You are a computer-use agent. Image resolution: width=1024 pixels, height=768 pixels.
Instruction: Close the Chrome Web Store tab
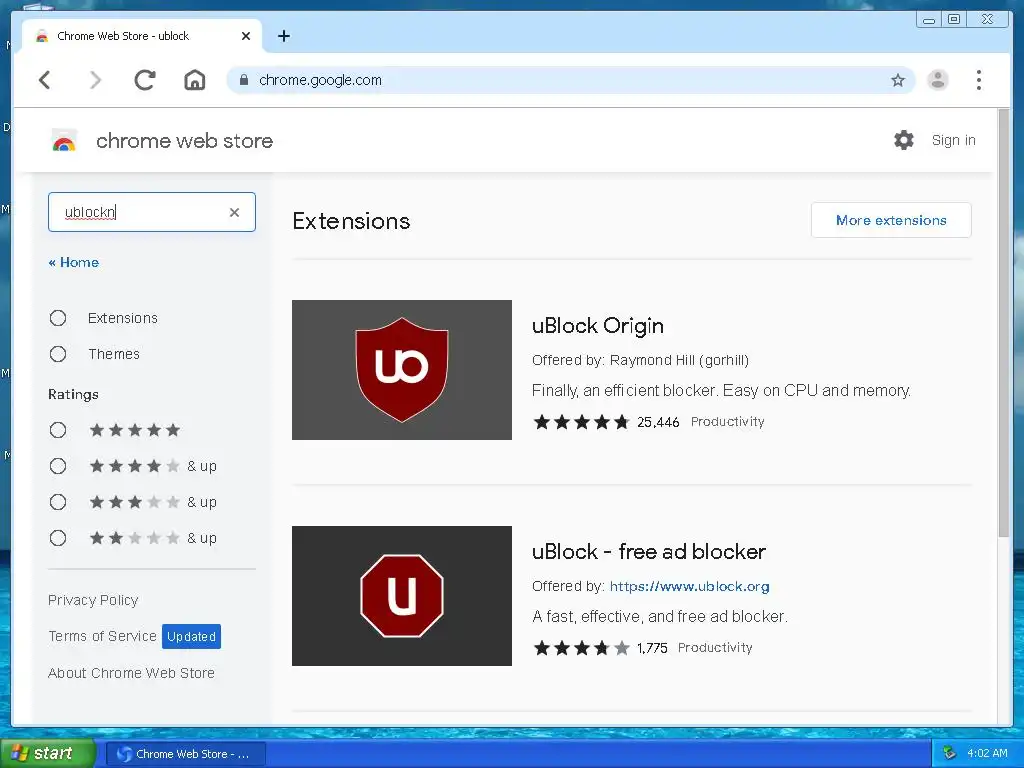click(246, 36)
